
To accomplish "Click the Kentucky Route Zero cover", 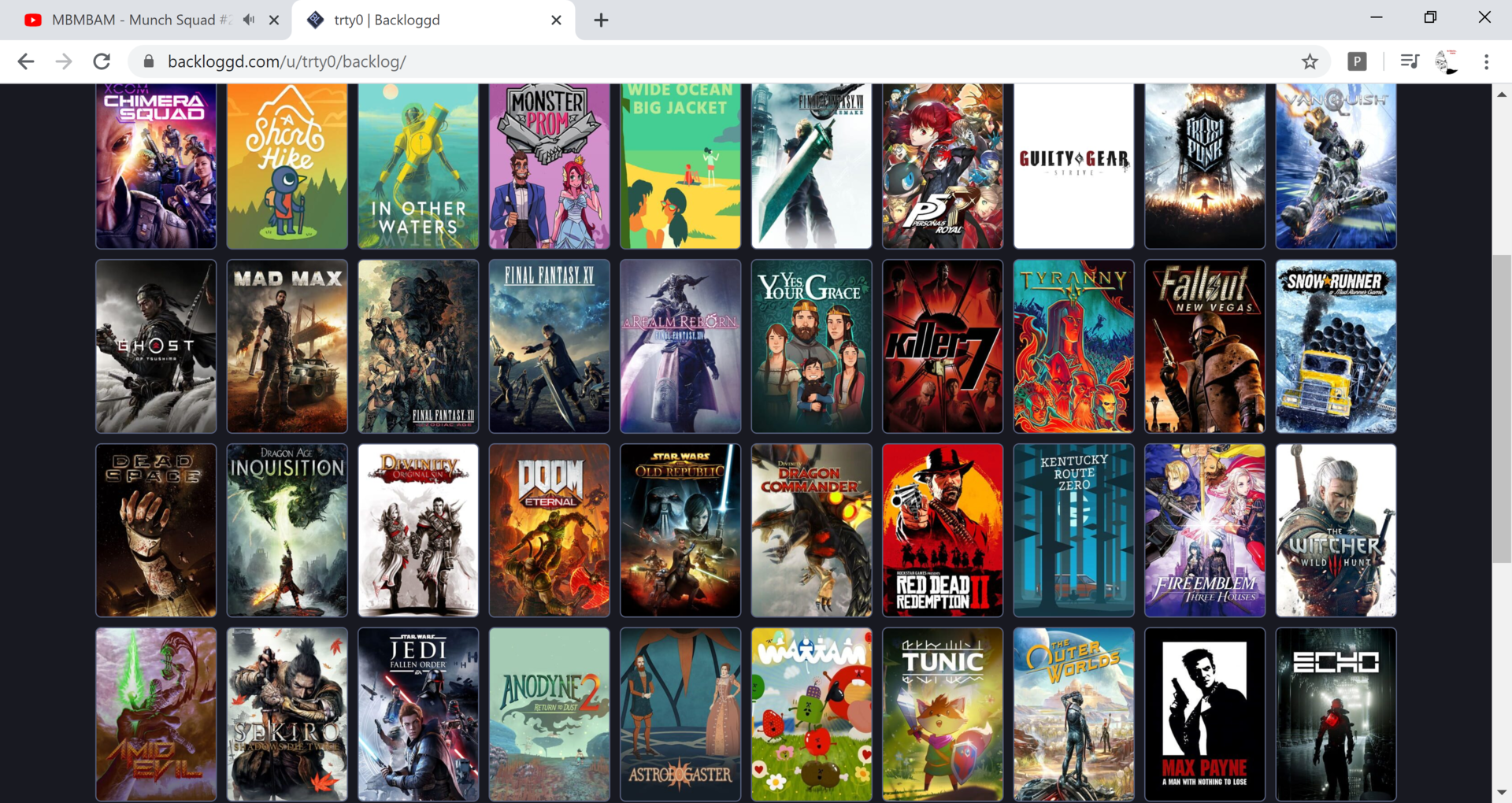I will [1073, 530].
